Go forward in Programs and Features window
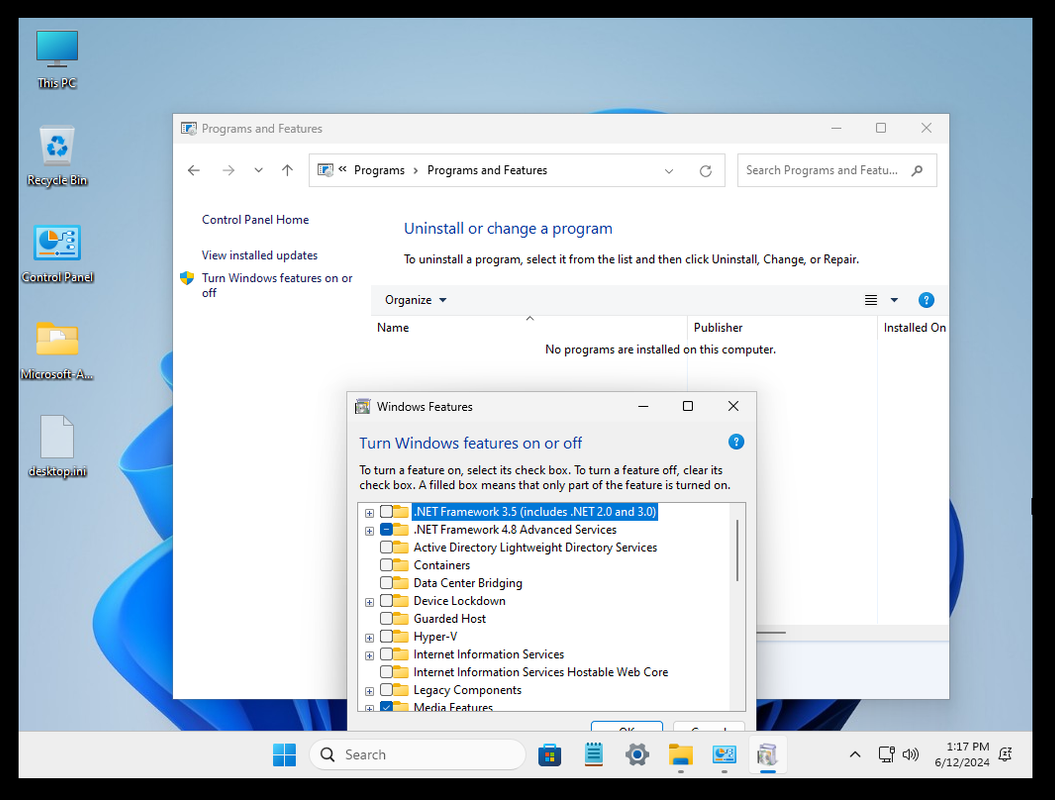 click(229, 170)
